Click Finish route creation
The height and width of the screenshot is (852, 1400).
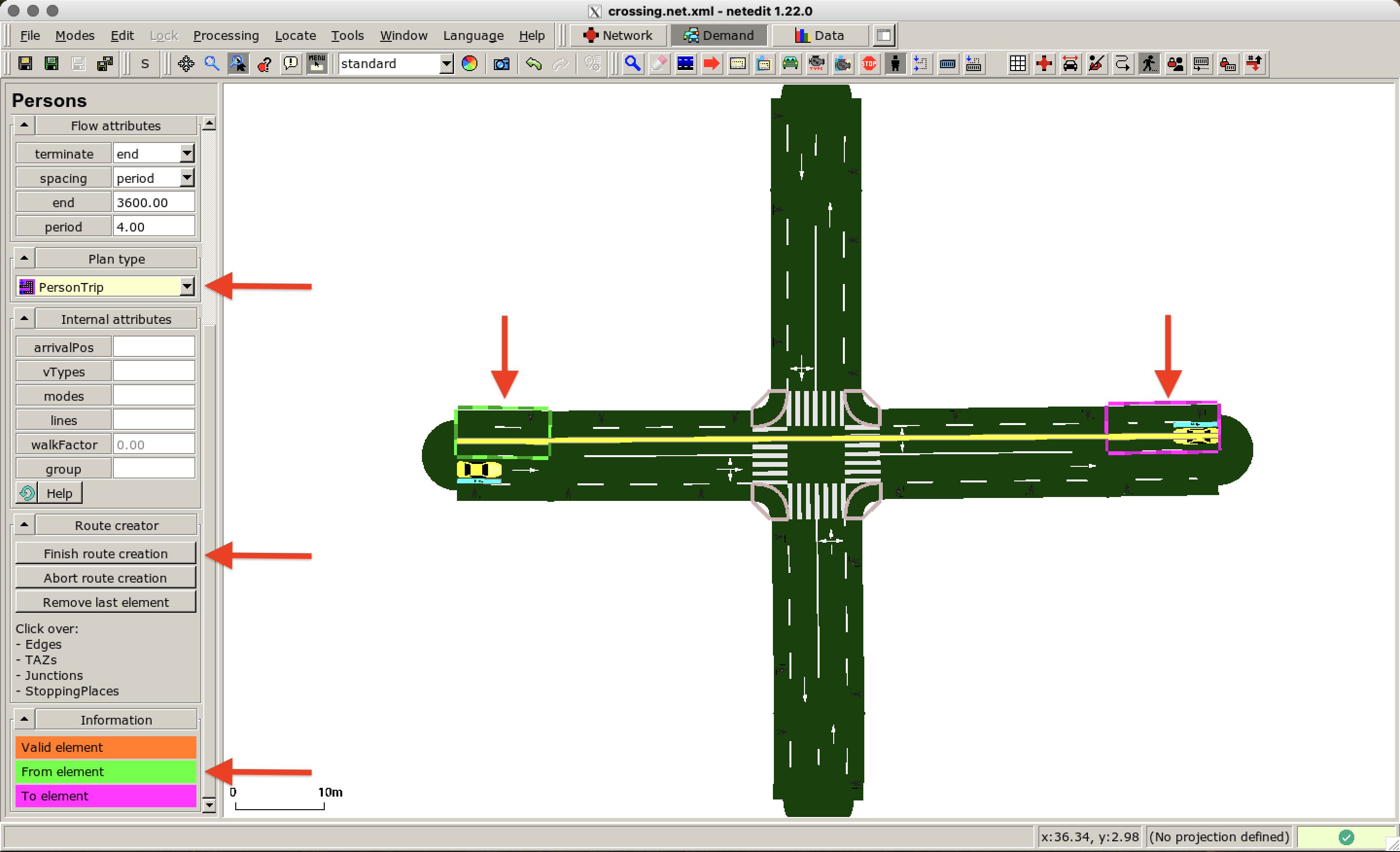point(105,553)
